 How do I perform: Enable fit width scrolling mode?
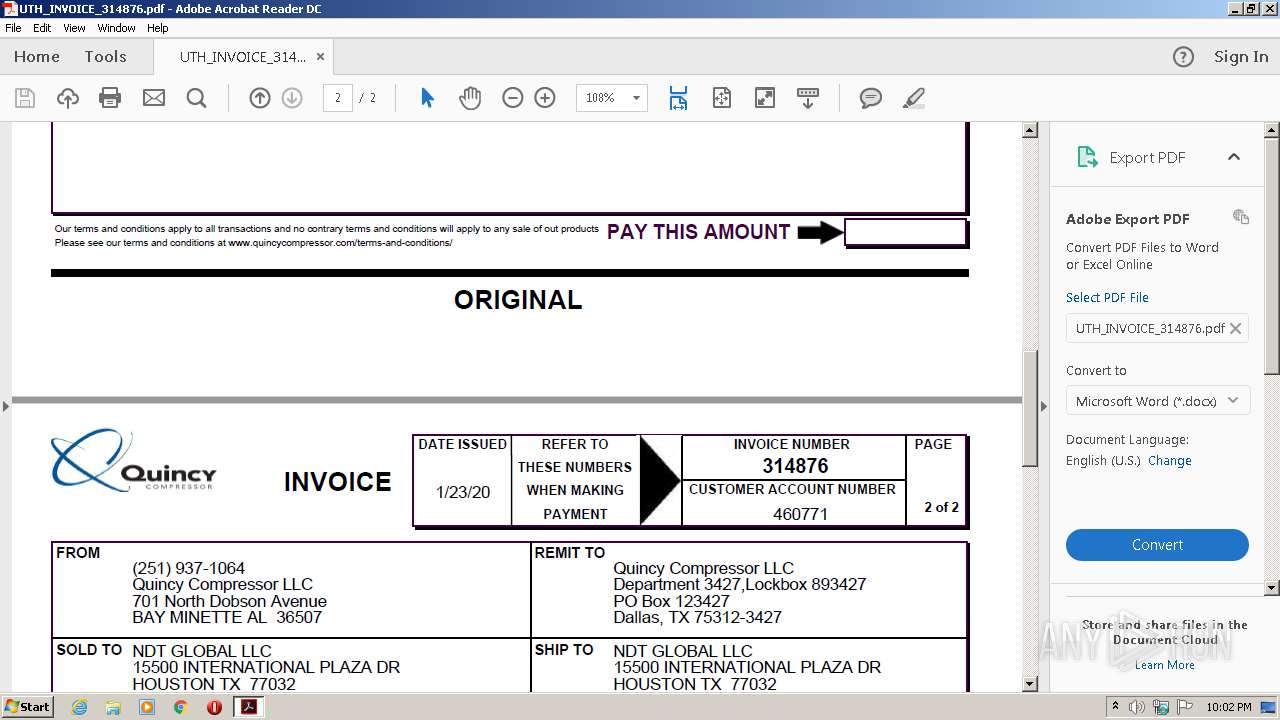point(679,98)
